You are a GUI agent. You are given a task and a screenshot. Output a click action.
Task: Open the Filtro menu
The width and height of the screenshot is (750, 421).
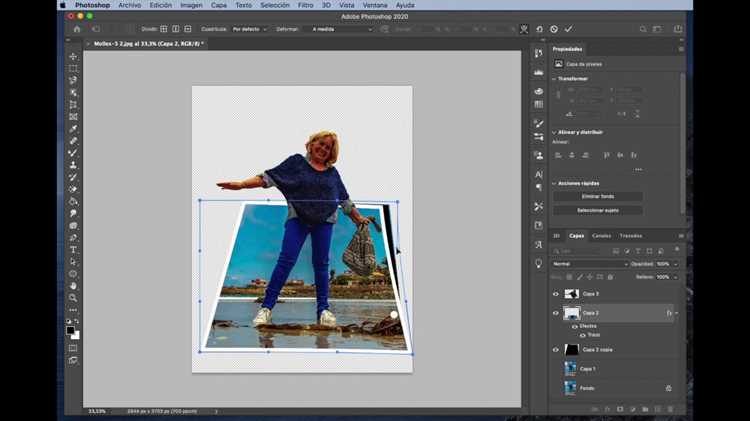click(x=306, y=5)
